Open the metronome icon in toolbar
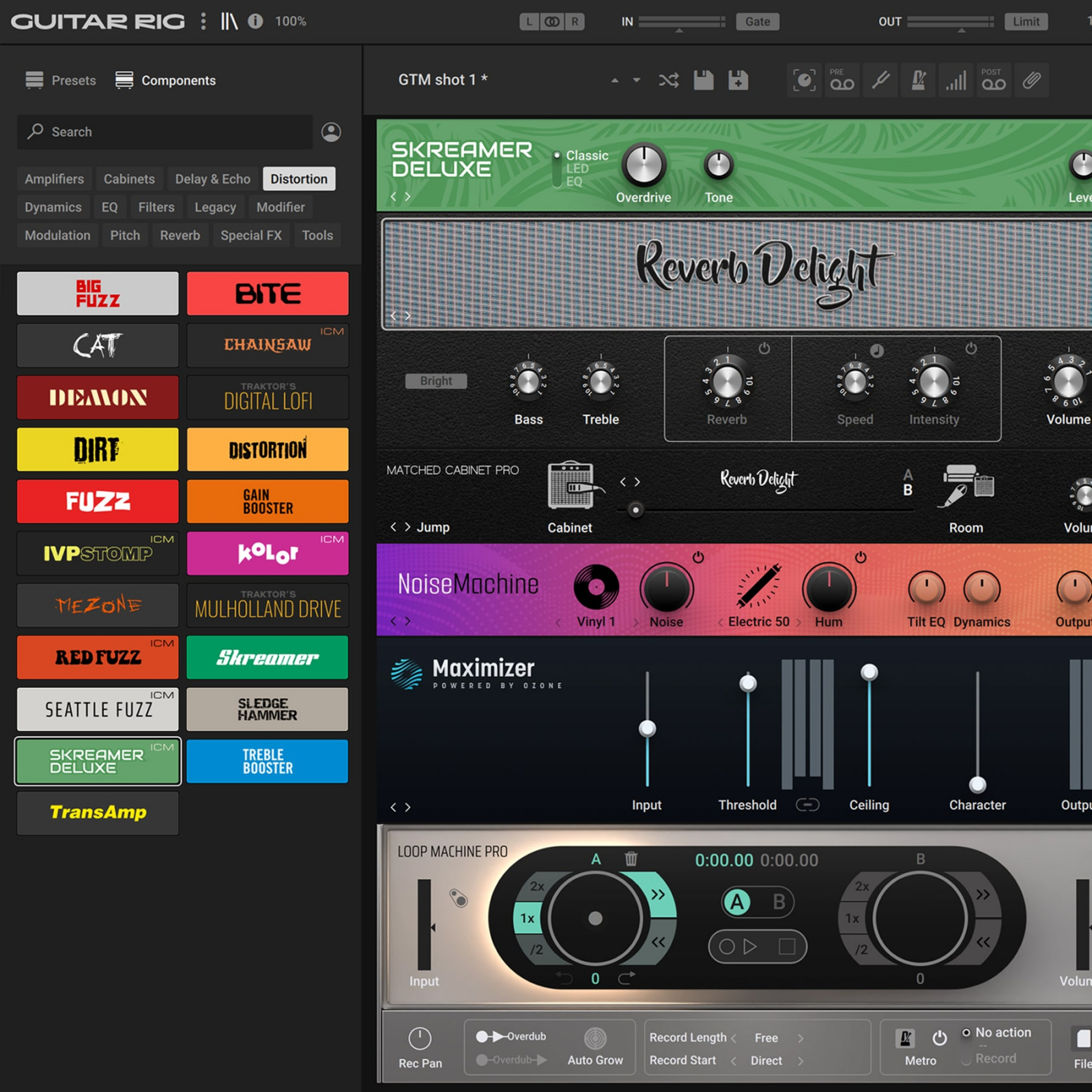Viewport: 1092px width, 1092px height. tap(919, 81)
